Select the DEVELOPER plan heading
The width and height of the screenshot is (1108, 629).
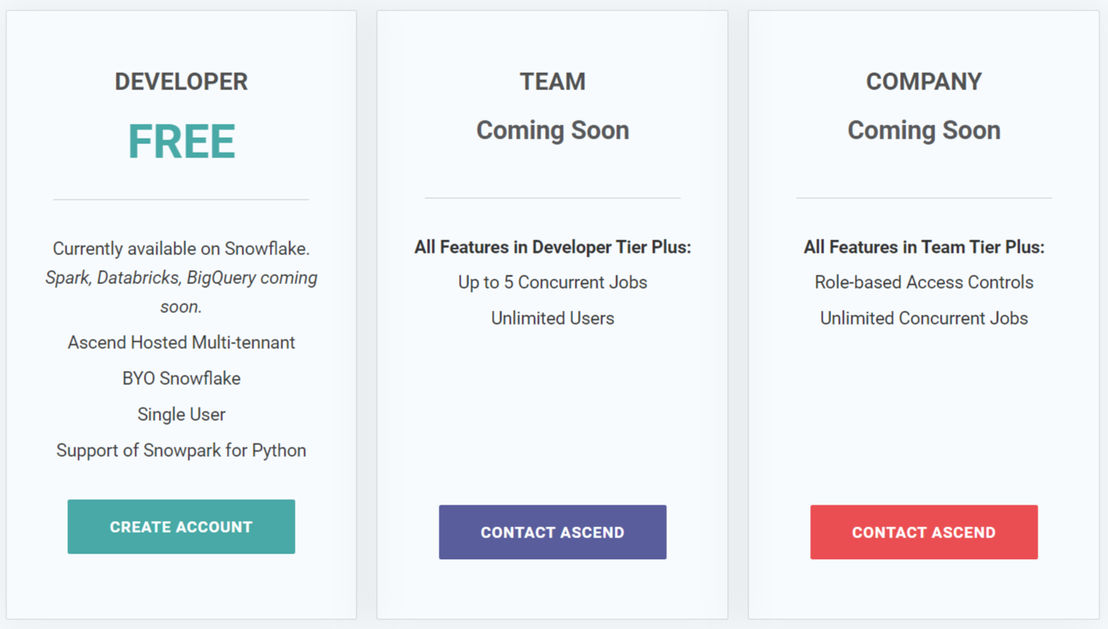[181, 81]
